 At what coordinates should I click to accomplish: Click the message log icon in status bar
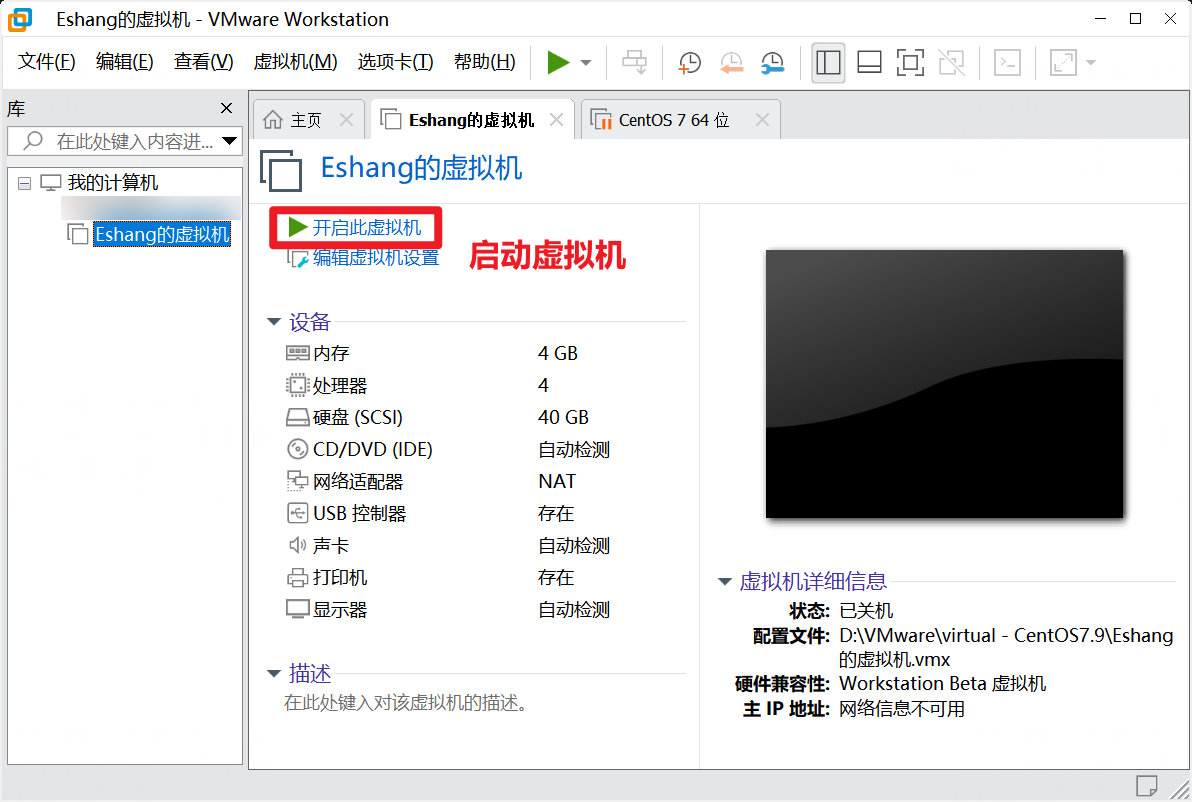[1146, 785]
